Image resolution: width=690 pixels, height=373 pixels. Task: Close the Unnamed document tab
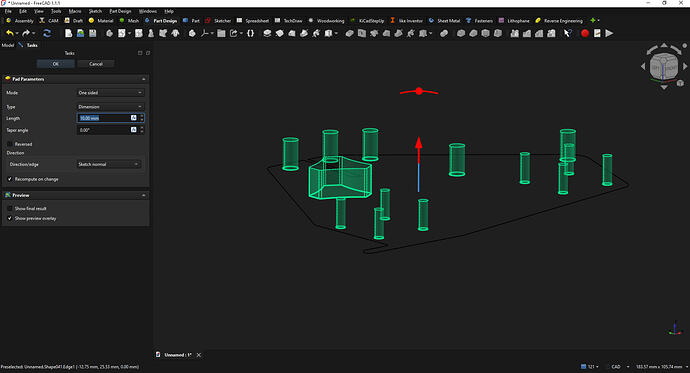199,355
